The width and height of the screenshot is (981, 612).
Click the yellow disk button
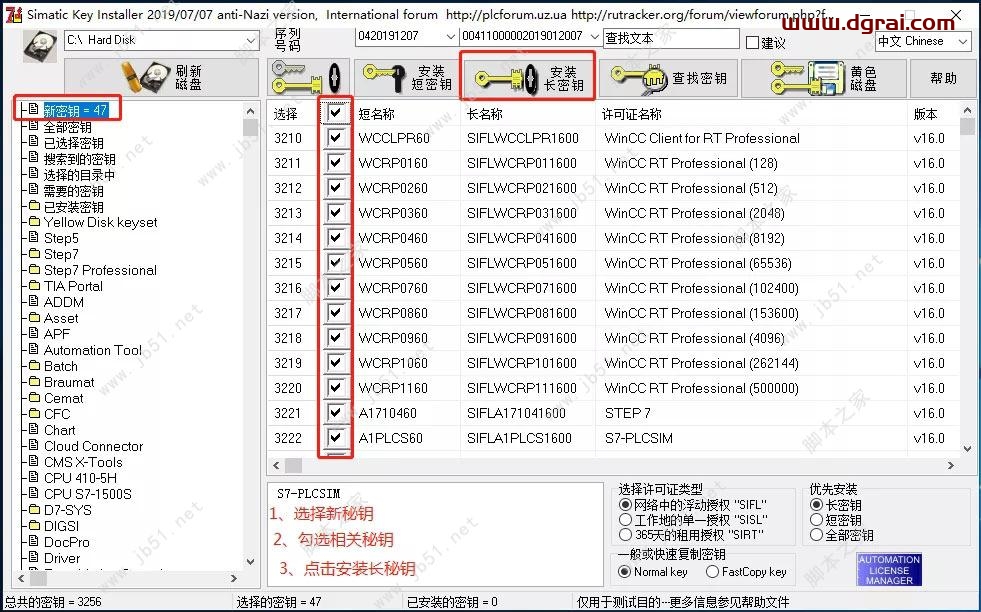pyautogui.click(x=823, y=78)
